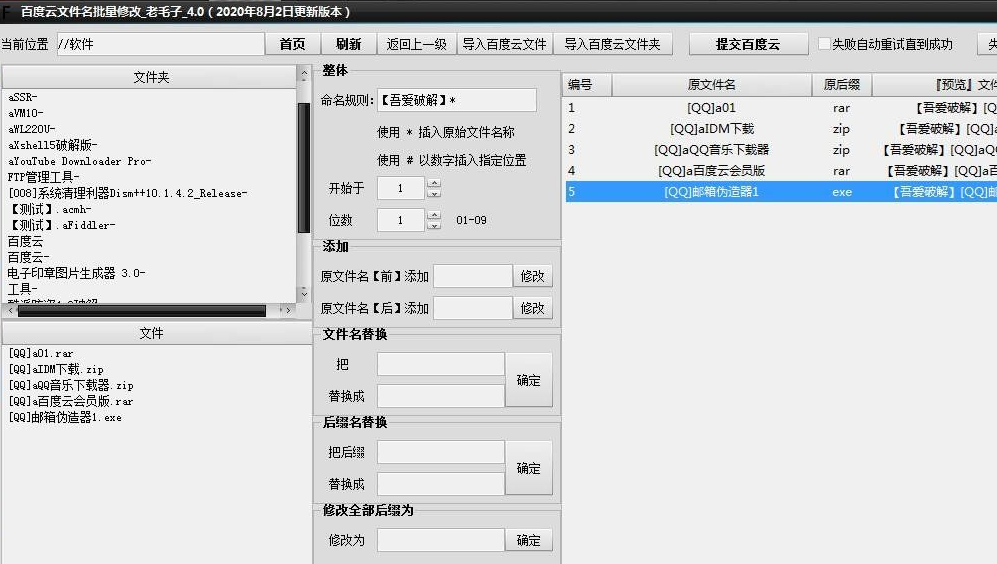Select folder 百度云-
The width and height of the screenshot is (997, 564).
click(29, 258)
